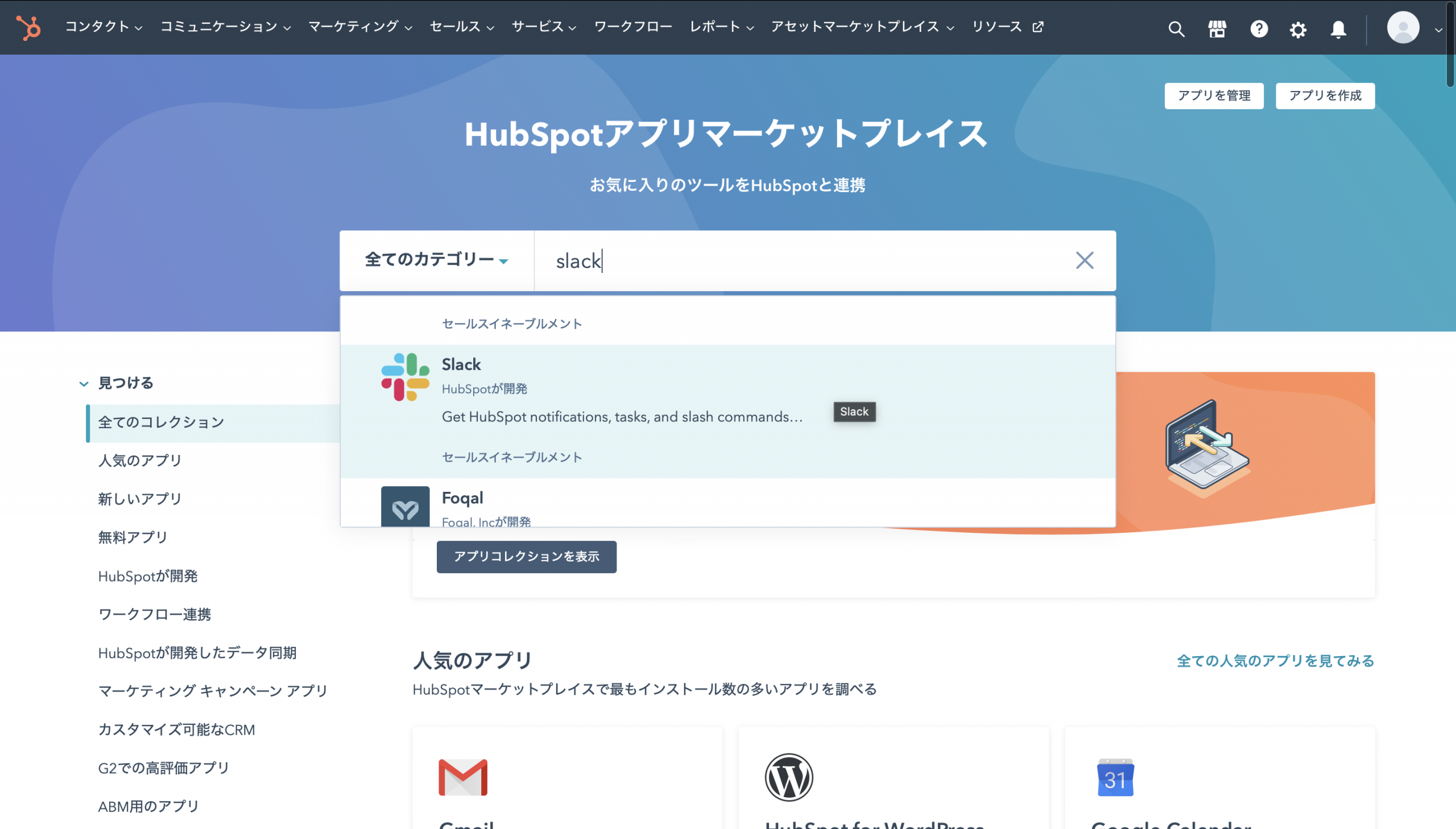Viewport: 1456px width, 829px height.
Task: Select マーケティング キャンペーン アプリ in sidebar
Action: pyautogui.click(x=213, y=691)
